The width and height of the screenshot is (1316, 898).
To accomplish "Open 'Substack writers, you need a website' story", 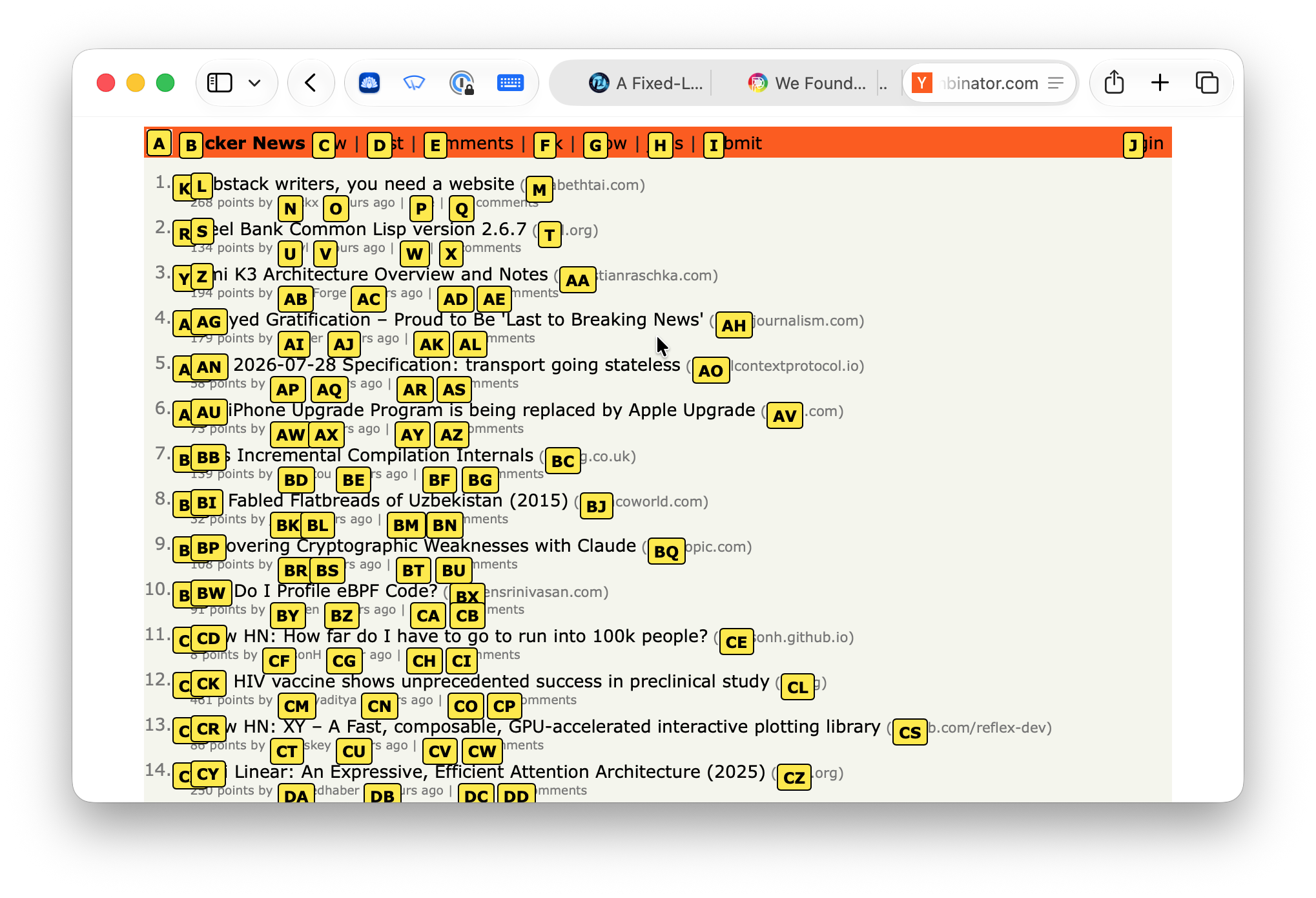I will click(x=354, y=184).
